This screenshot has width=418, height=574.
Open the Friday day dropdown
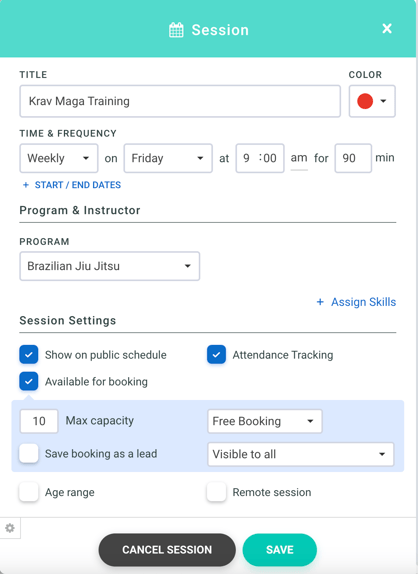(x=168, y=158)
